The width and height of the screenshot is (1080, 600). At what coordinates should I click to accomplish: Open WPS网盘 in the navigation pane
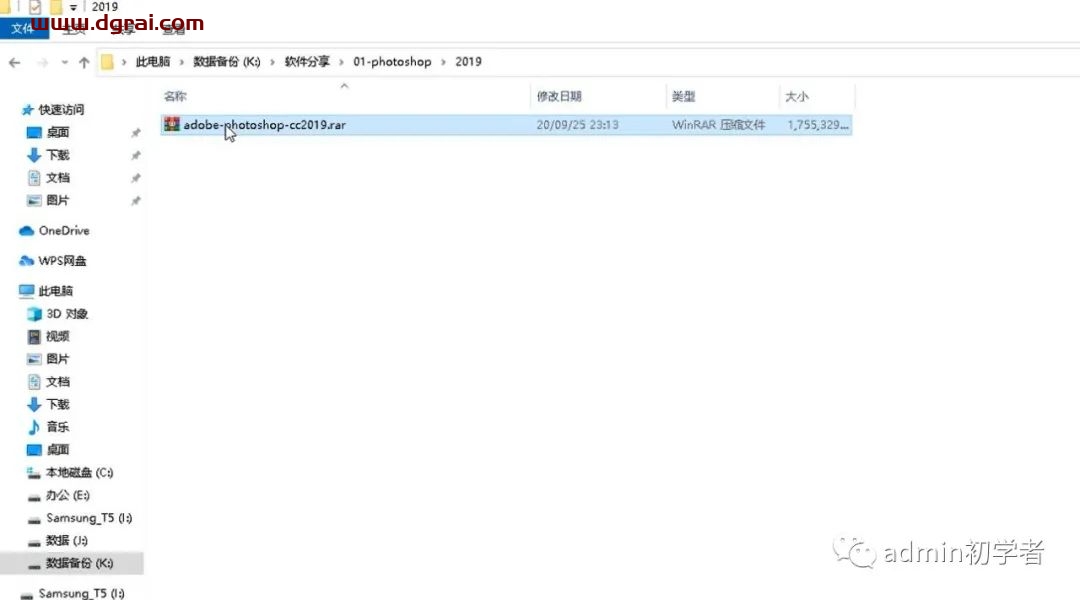[63, 261]
